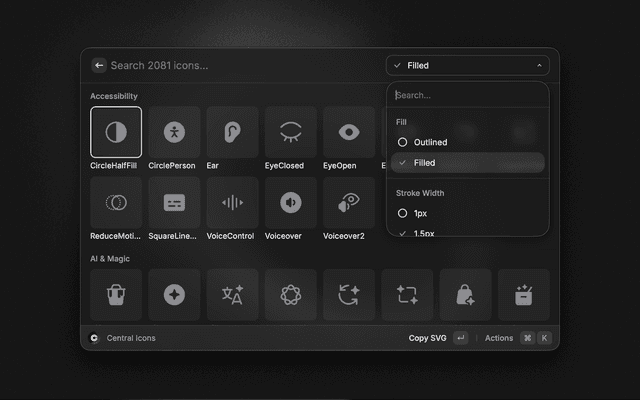Open the Actions menu

coord(499,338)
